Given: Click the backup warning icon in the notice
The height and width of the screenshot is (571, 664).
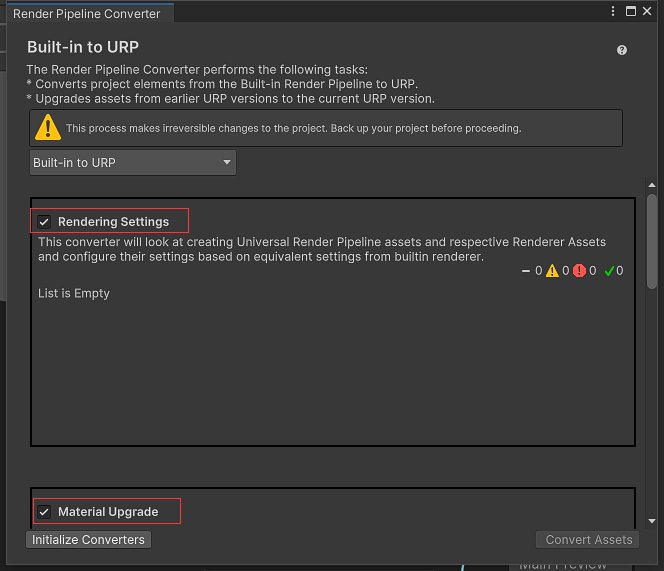Looking at the screenshot, I should tap(48, 128).
